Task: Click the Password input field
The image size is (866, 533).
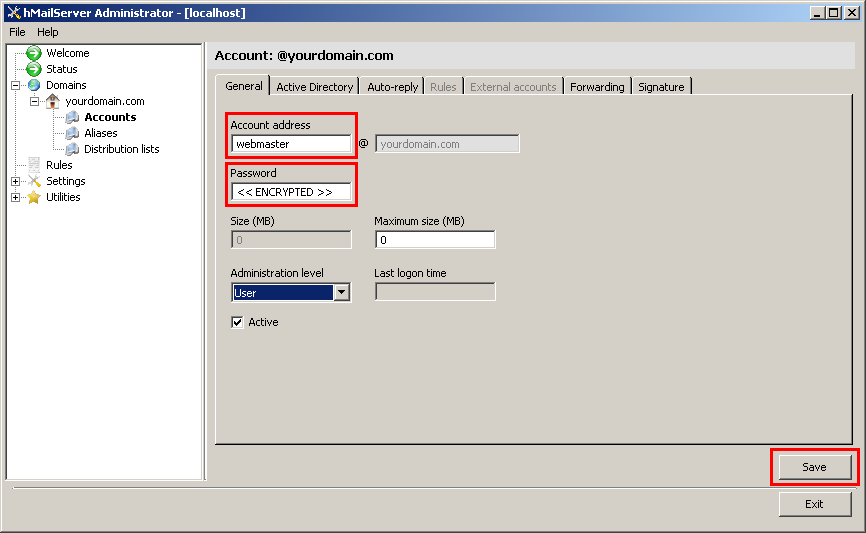Action: tap(291, 192)
